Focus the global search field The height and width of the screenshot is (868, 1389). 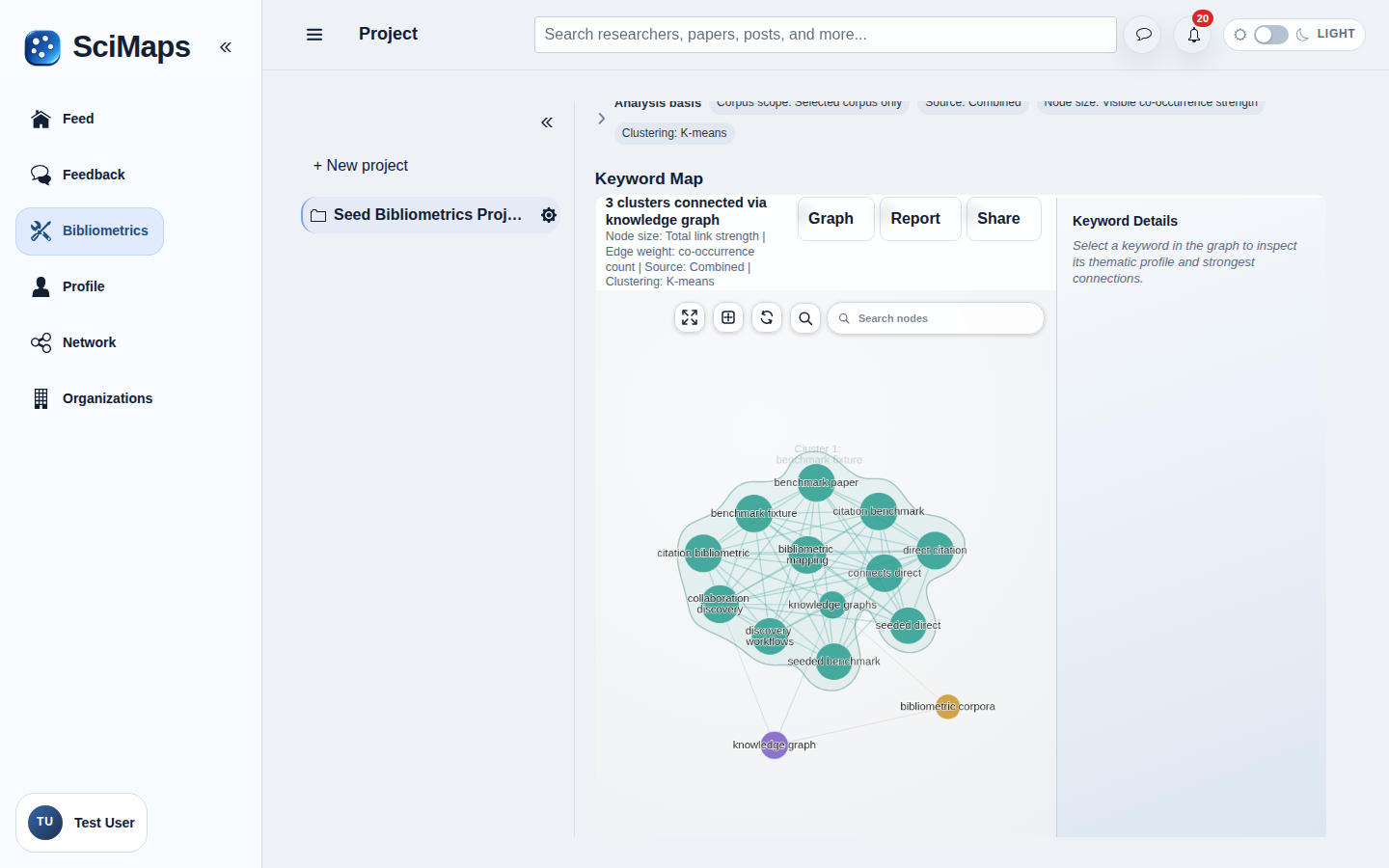click(x=826, y=35)
